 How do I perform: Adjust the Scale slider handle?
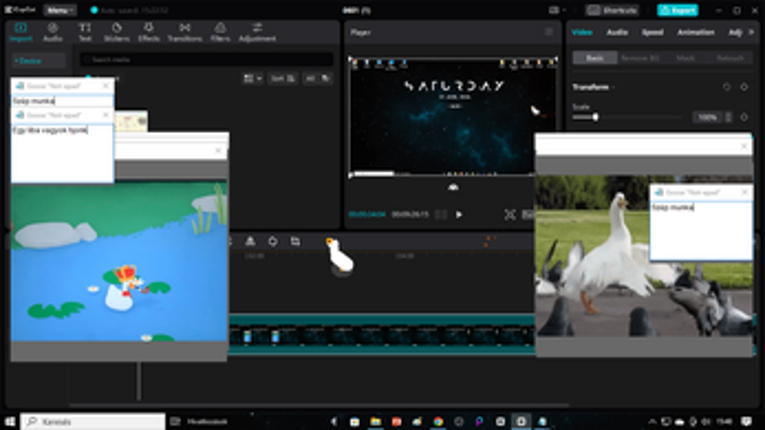coord(595,117)
